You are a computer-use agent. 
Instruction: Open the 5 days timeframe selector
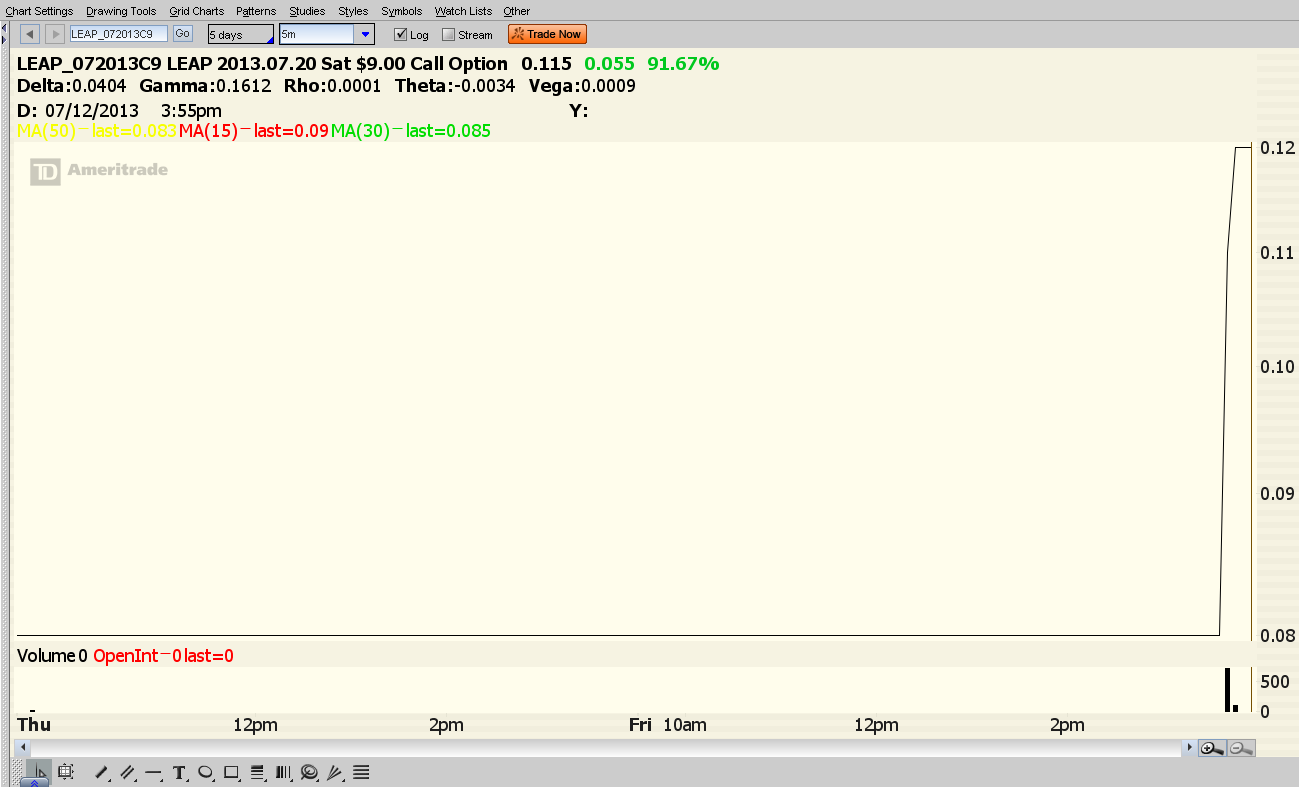click(240, 34)
